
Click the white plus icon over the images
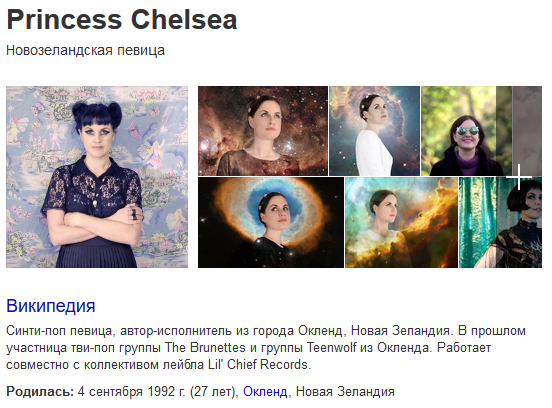pos(519,177)
